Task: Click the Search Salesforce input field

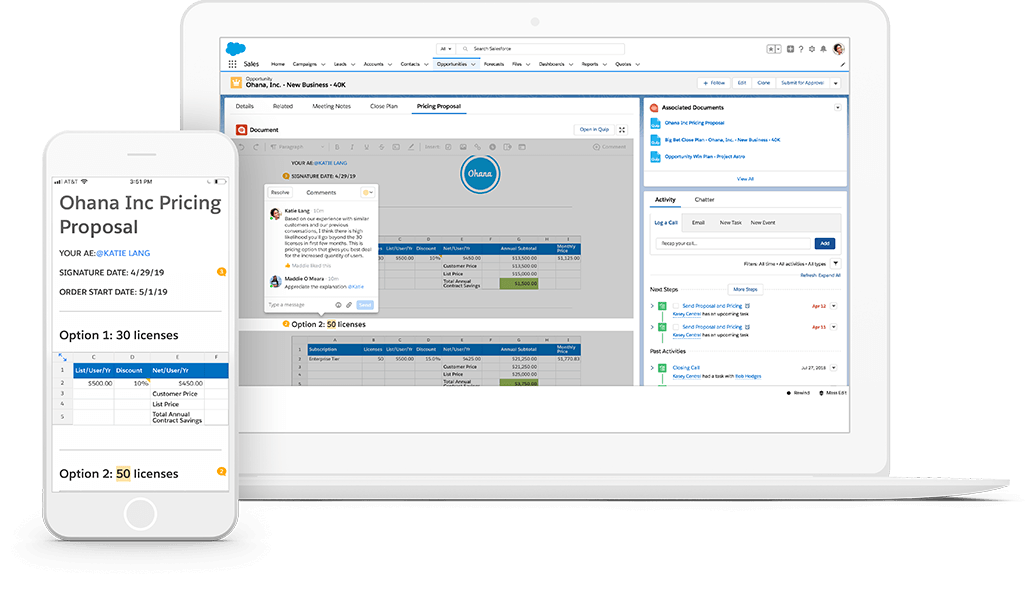Action: [x=545, y=48]
